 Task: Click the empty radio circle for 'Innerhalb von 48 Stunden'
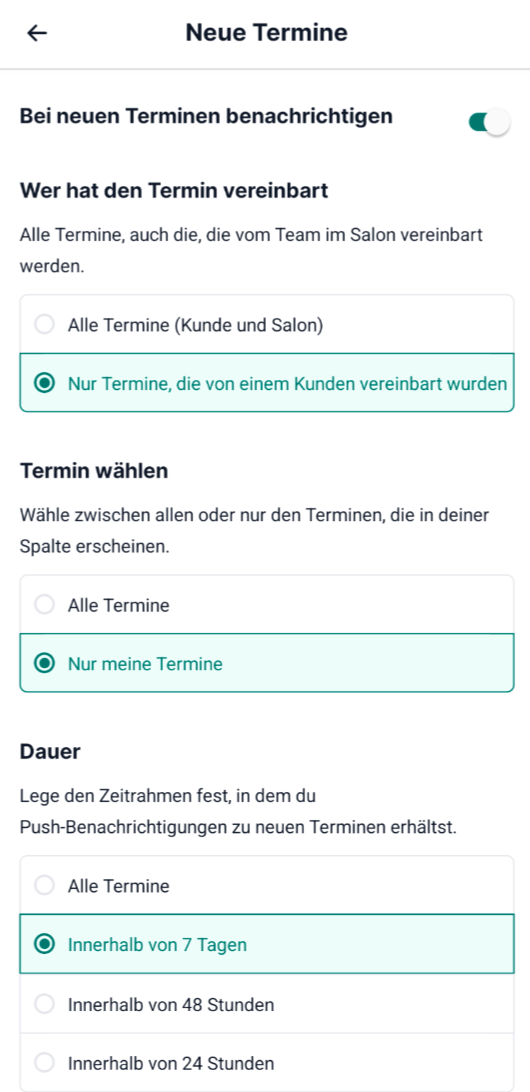(45, 1004)
